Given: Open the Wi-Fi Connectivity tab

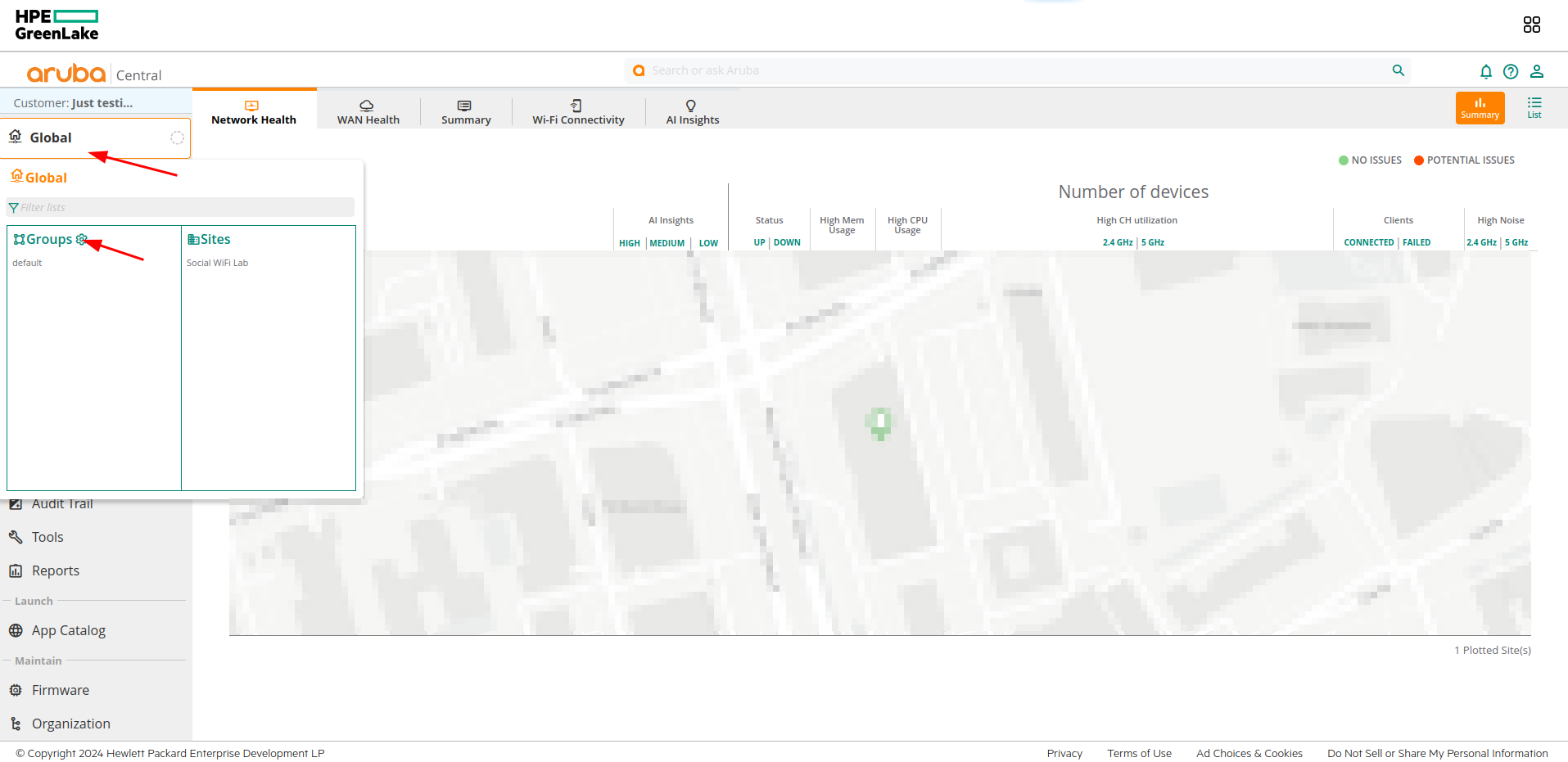Looking at the screenshot, I should tap(578, 112).
